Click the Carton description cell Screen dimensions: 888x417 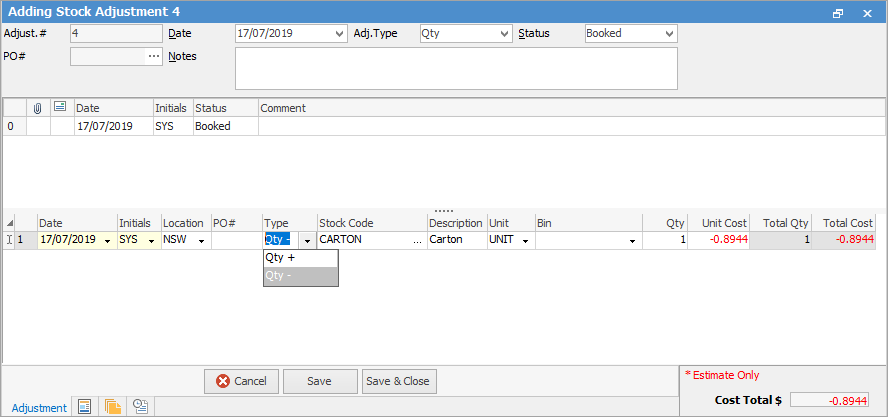coord(458,240)
